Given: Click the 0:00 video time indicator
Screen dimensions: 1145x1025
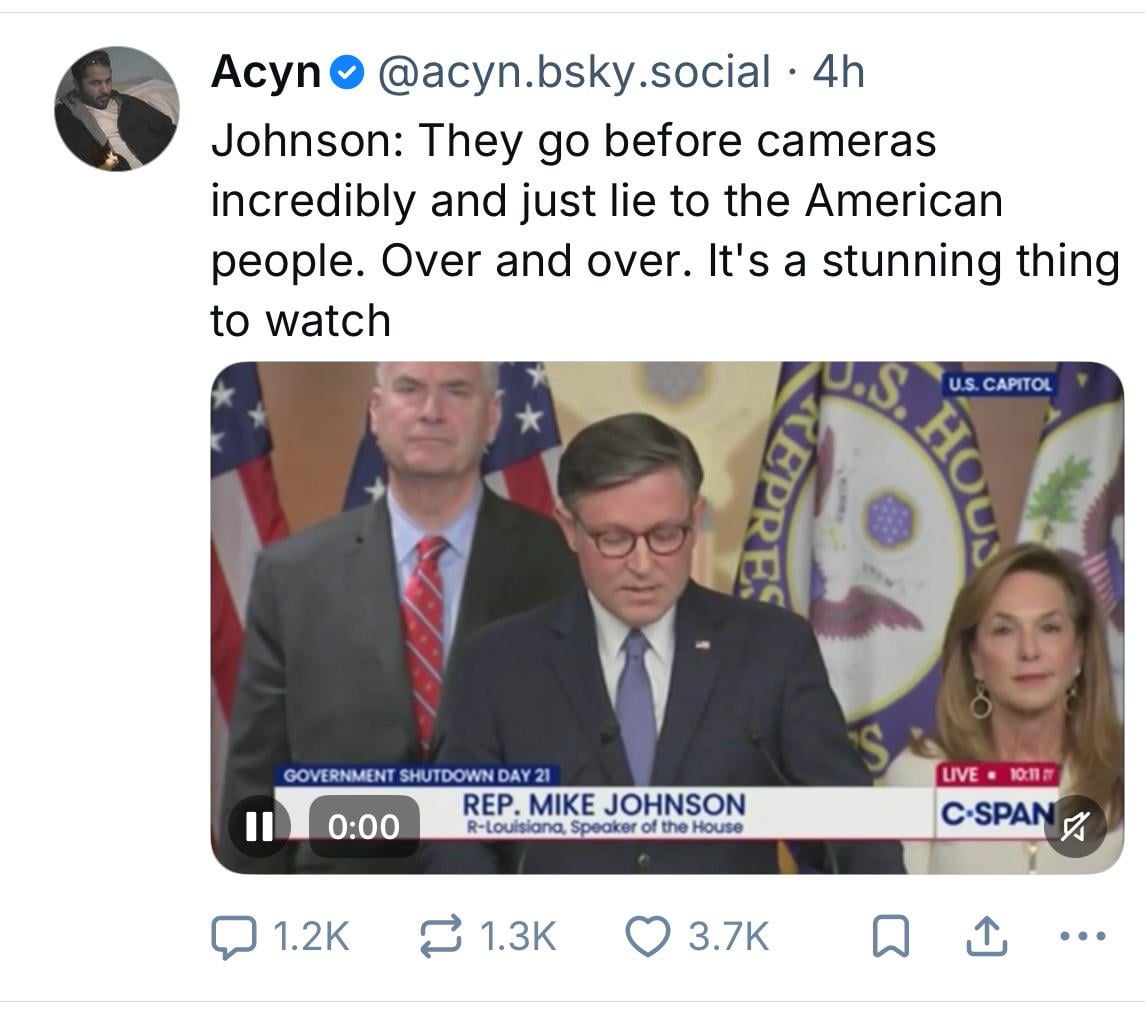Looking at the screenshot, I should [363, 826].
